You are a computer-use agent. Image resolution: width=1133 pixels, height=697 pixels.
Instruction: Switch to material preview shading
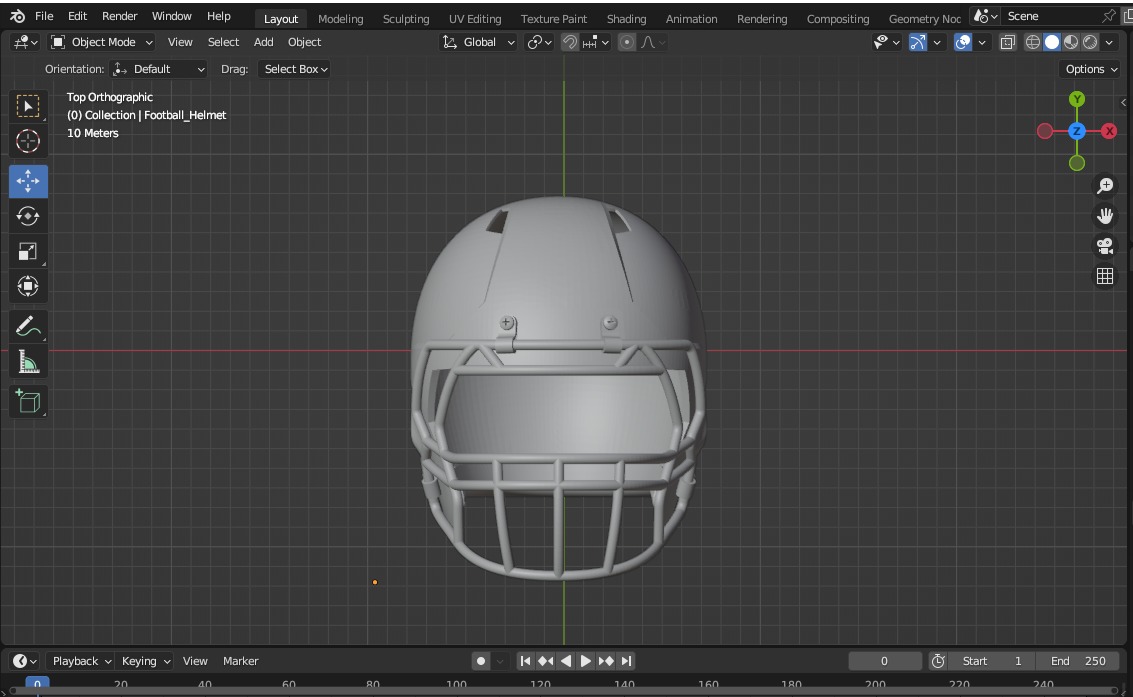tap(1071, 43)
